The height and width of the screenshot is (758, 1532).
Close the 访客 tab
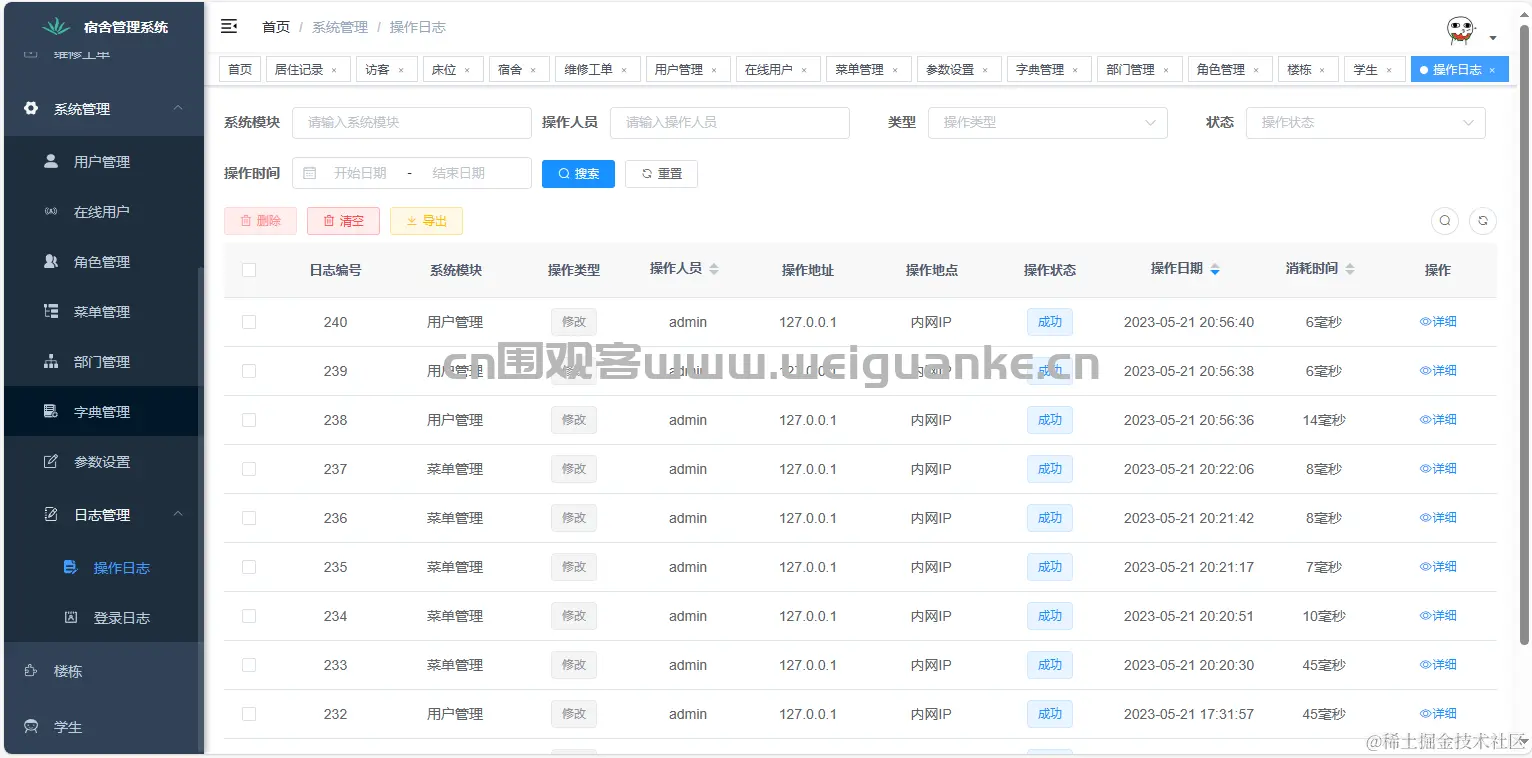click(401, 70)
